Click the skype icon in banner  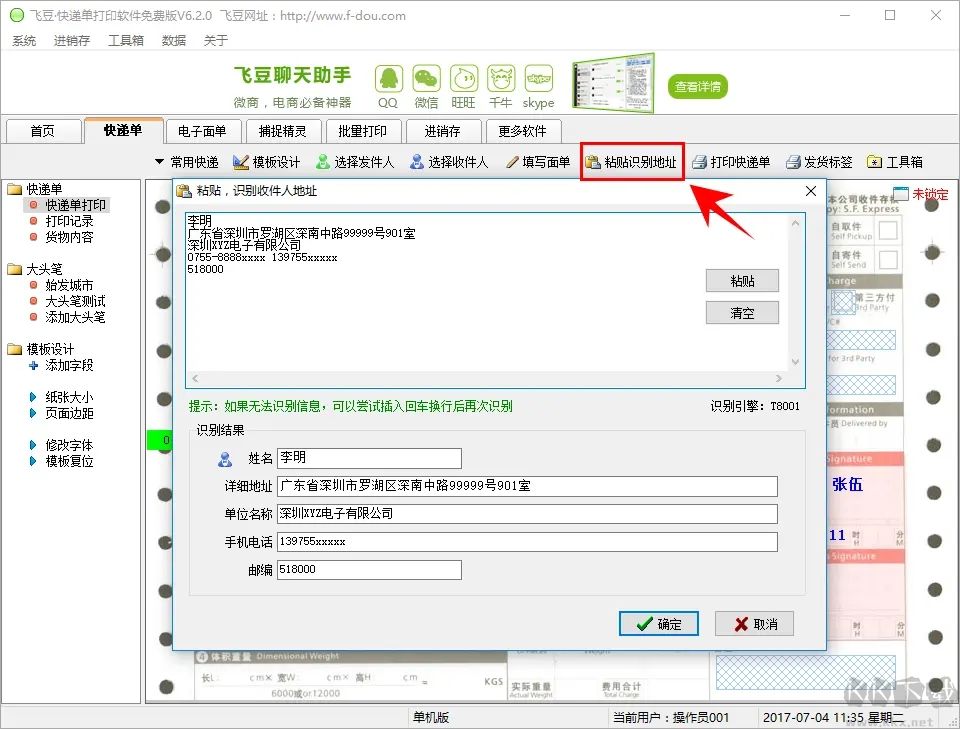(539, 79)
